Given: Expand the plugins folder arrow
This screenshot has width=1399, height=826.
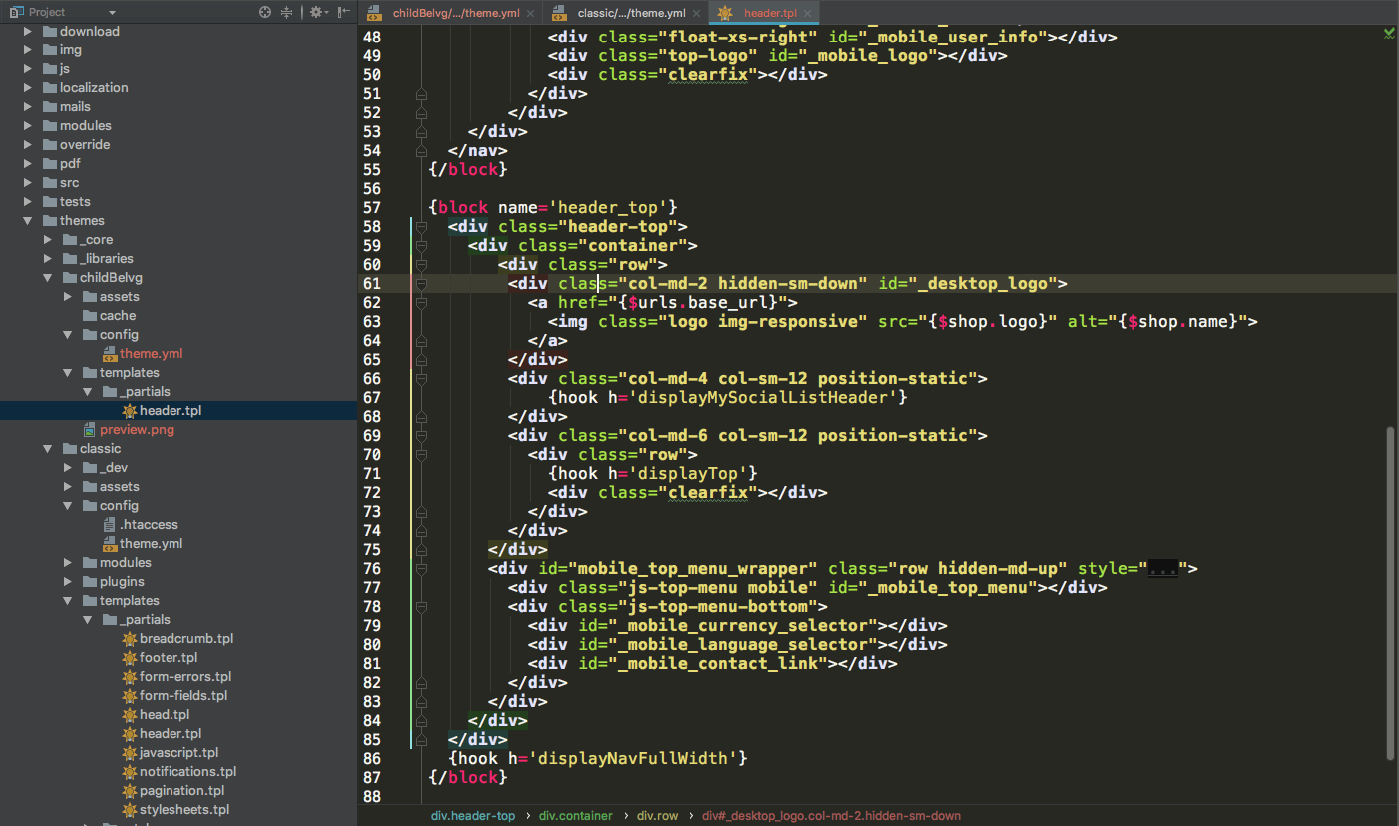Looking at the screenshot, I should coord(68,582).
